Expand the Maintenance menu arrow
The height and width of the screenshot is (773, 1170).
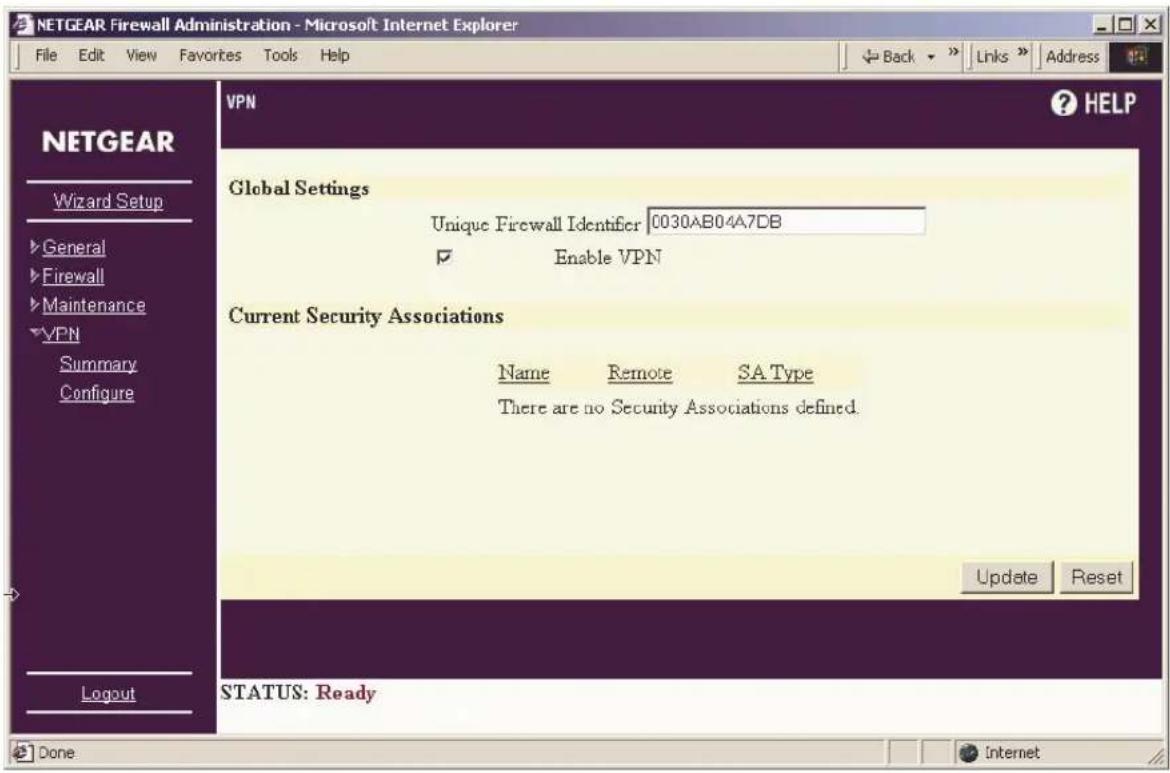pos(34,305)
